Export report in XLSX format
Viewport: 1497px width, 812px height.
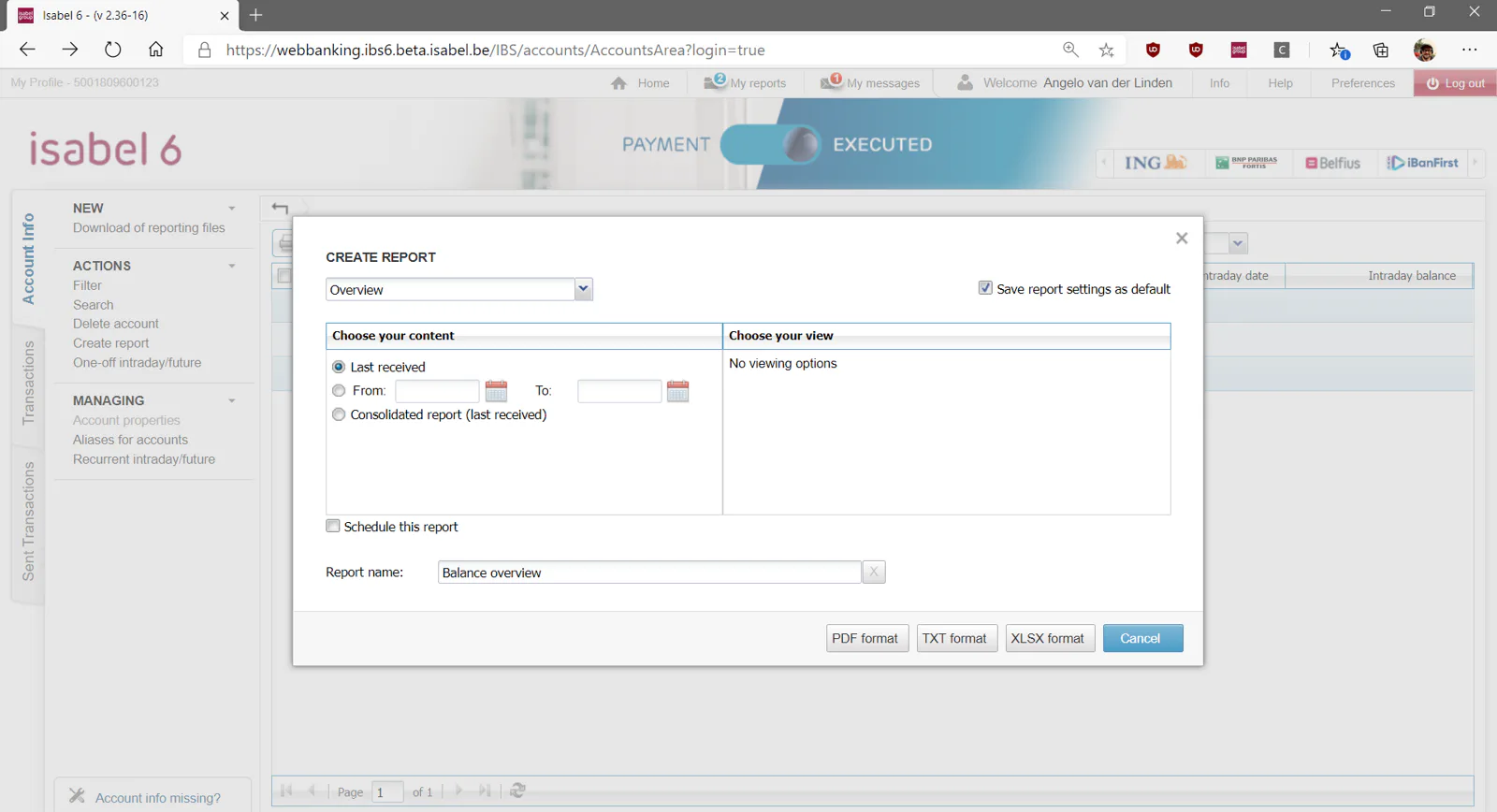click(x=1048, y=638)
